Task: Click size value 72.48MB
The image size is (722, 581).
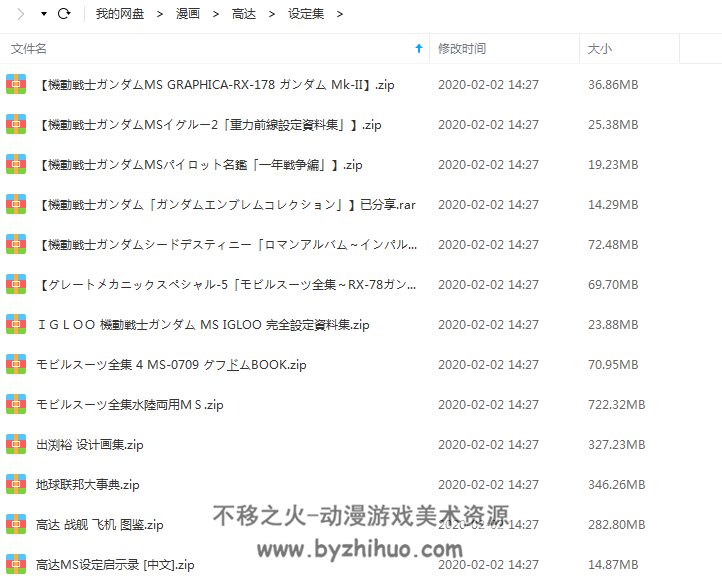Action: 613,245
